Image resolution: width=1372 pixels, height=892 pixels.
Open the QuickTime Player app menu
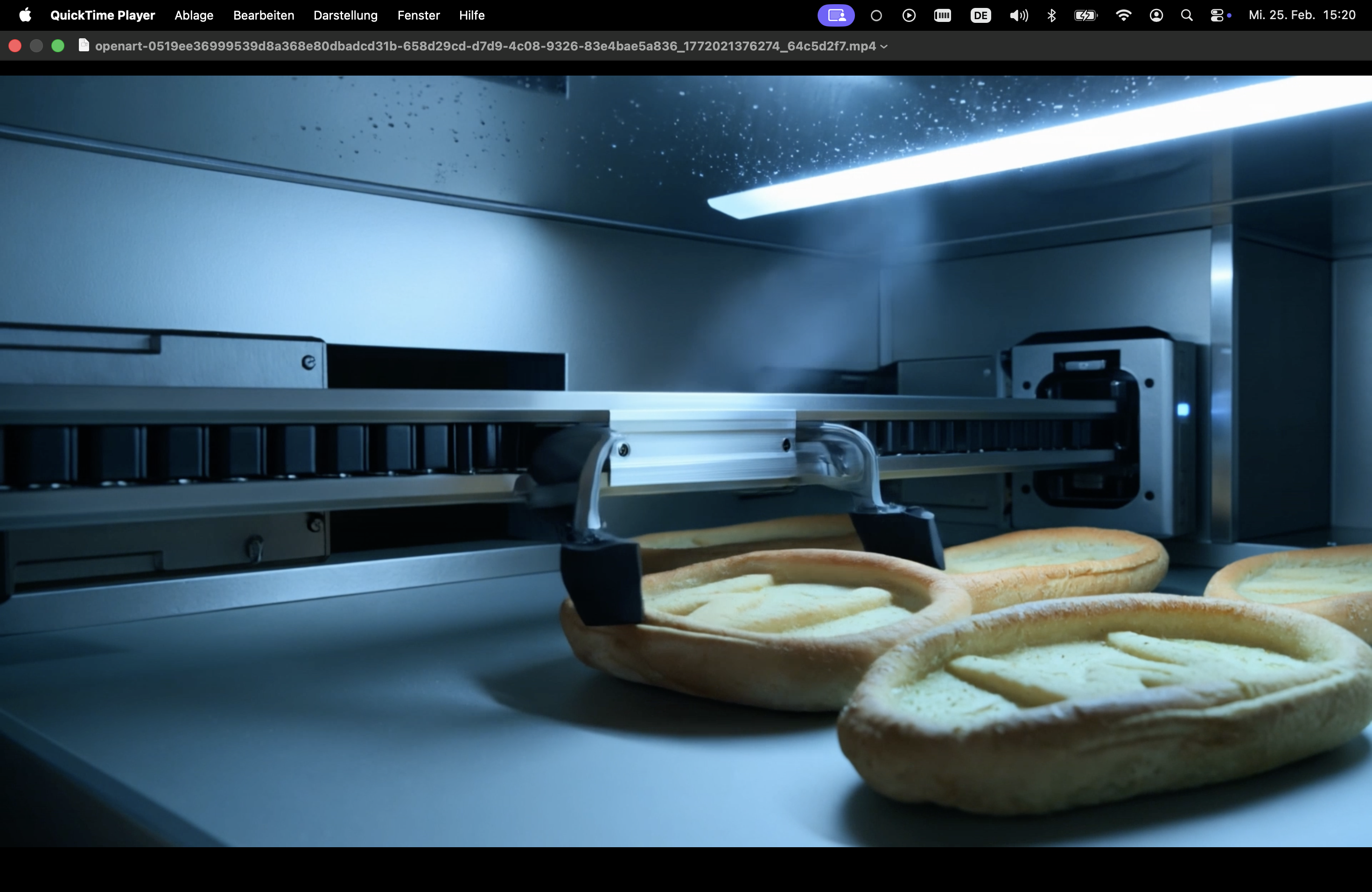pos(103,15)
